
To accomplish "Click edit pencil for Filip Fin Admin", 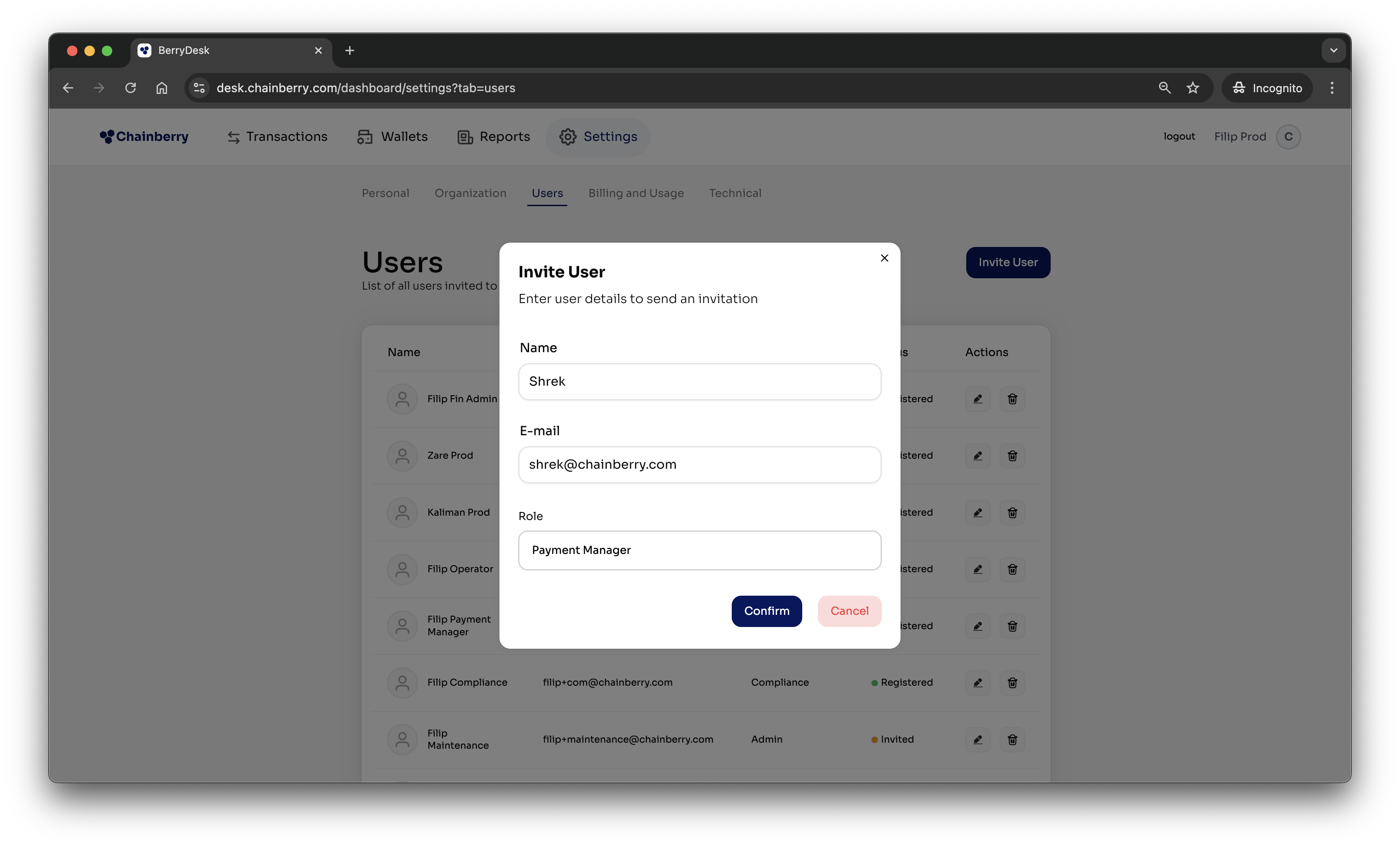I will click(977, 399).
